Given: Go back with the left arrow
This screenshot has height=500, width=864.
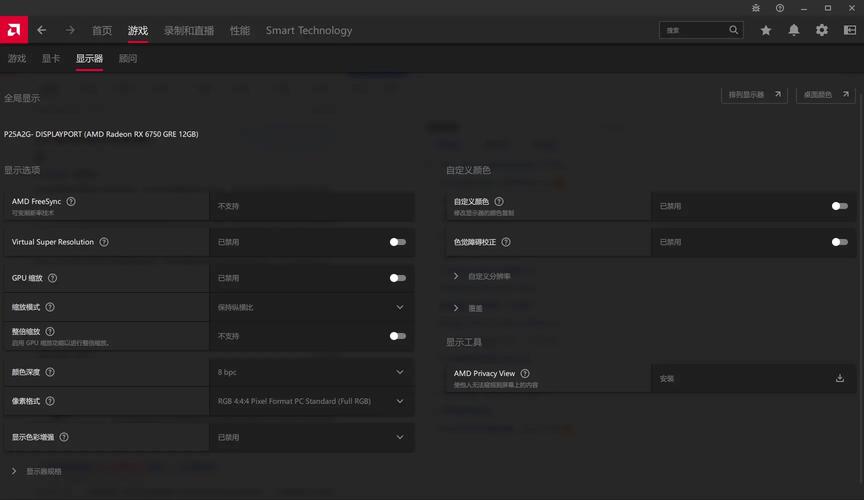Looking at the screenshot, I should tap(42, 30).
